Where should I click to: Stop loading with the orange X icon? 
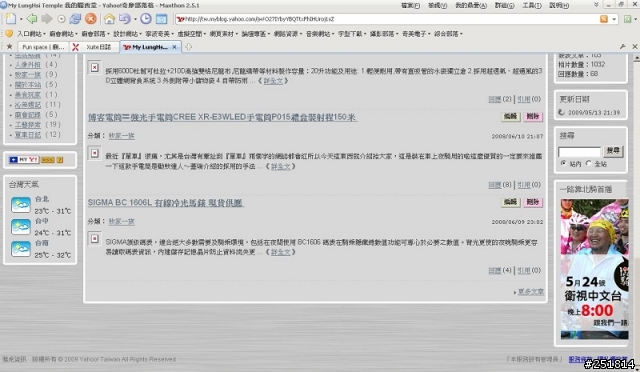pyautogui.click(x=91, y=19)
